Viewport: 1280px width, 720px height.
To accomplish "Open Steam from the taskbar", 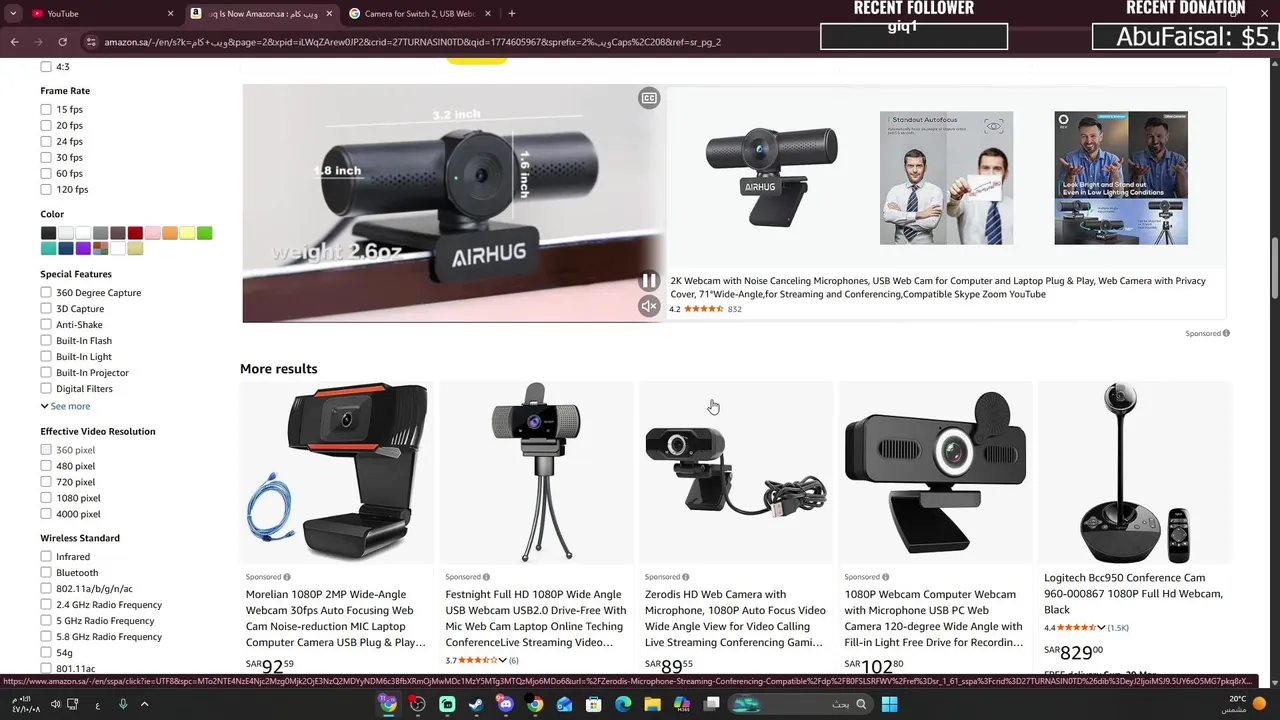I will point(476,704).
